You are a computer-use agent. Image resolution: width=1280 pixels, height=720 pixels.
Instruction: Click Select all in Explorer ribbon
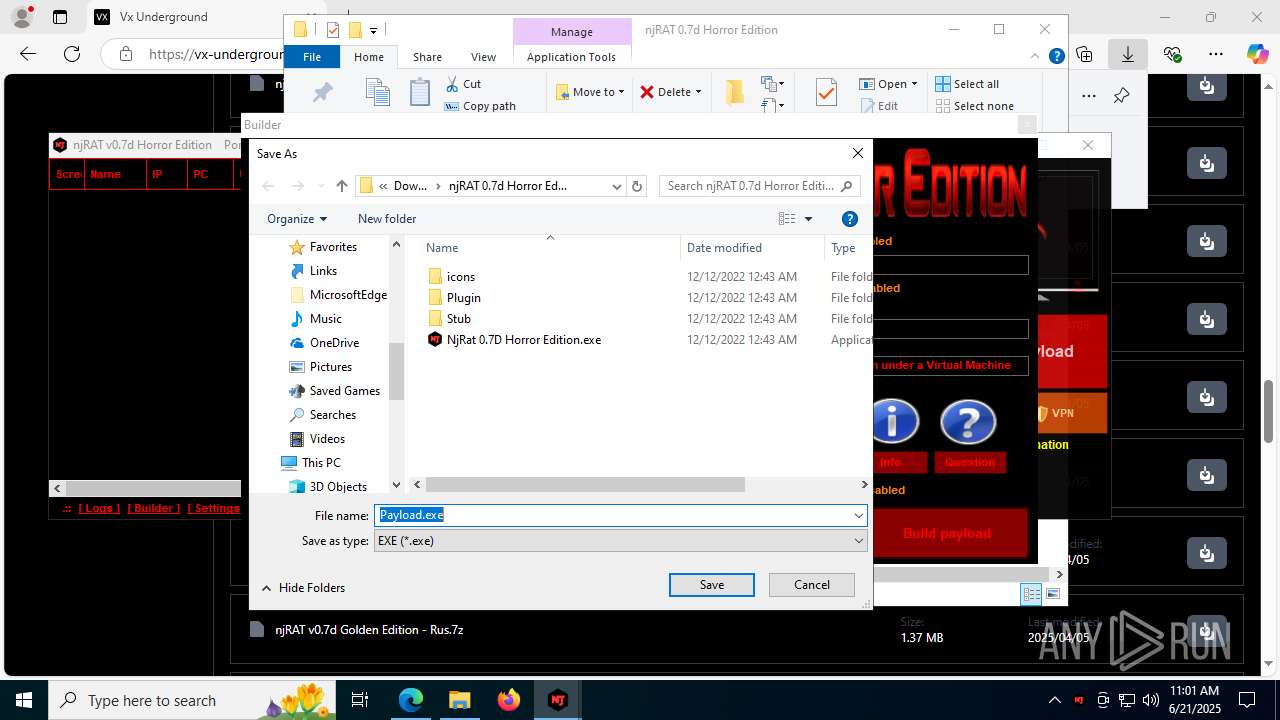(967, 84)
